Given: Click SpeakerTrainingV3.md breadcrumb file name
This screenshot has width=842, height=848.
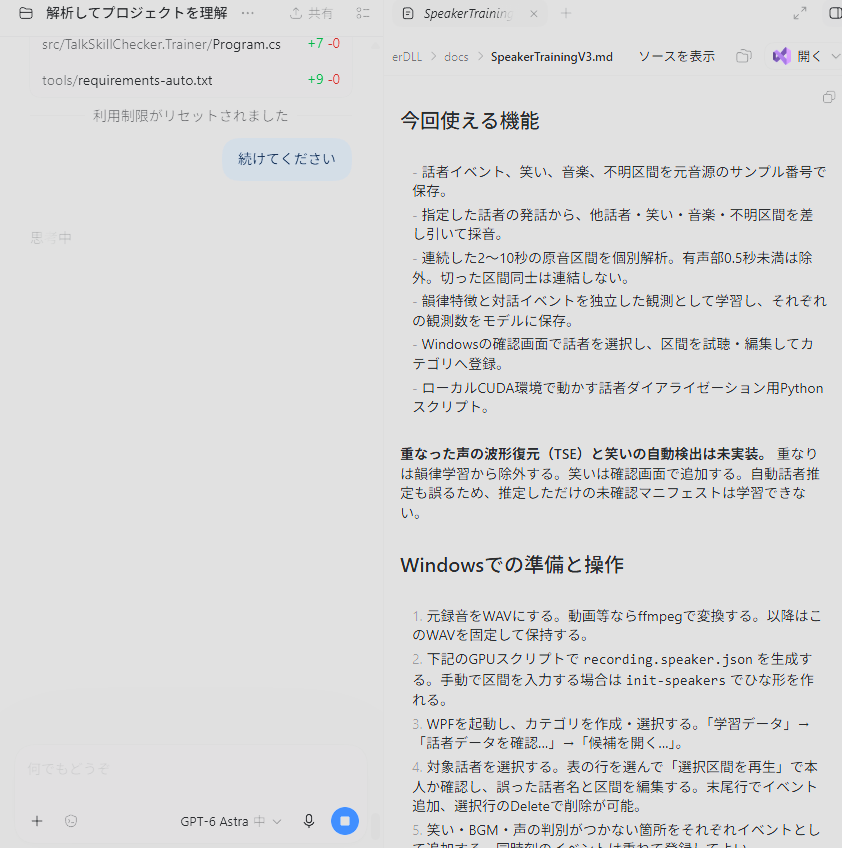Looking at the screenshot, I should [552, 57].
